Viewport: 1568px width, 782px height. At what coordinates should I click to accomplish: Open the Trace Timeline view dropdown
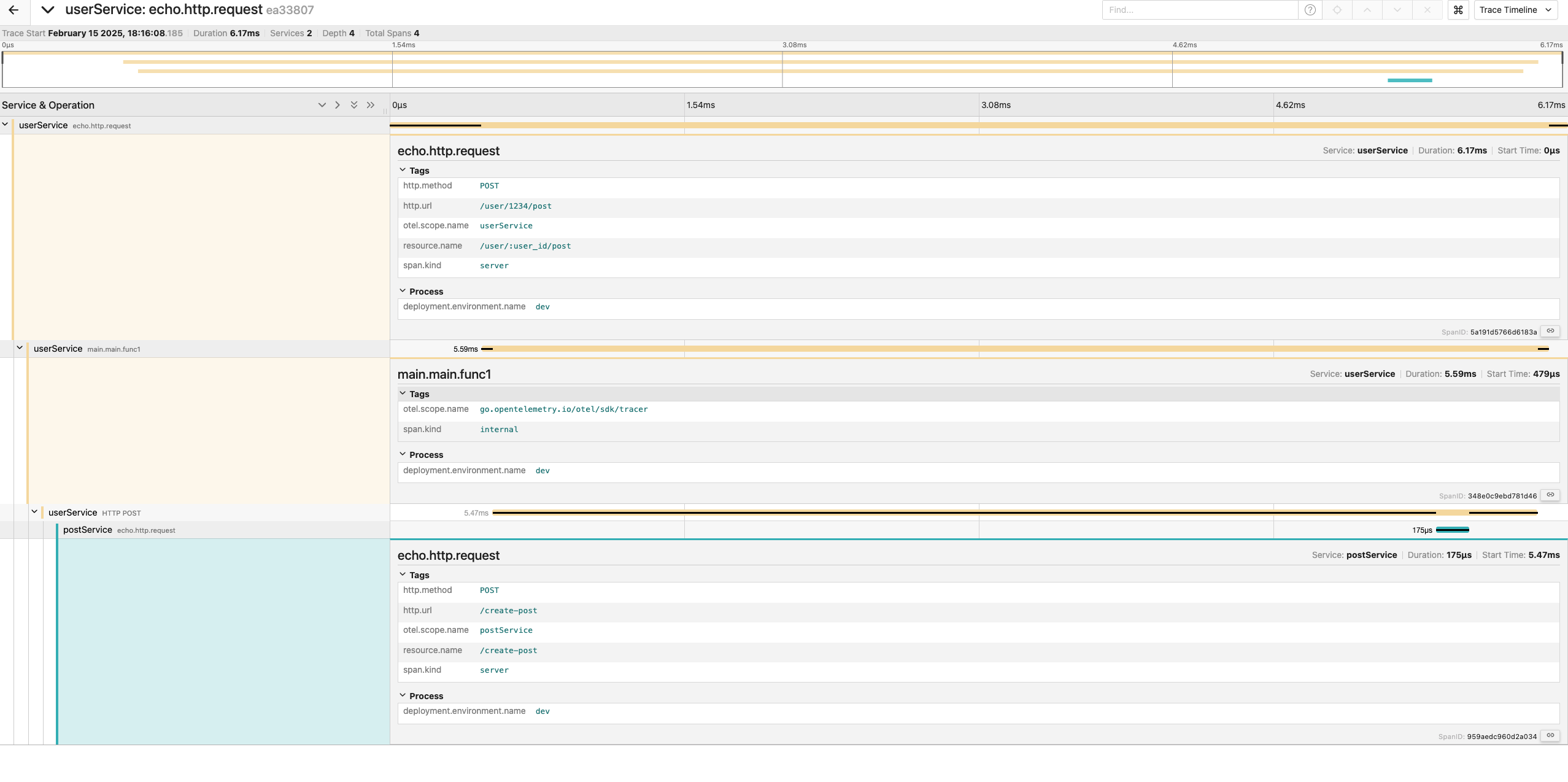[1515, 10]
